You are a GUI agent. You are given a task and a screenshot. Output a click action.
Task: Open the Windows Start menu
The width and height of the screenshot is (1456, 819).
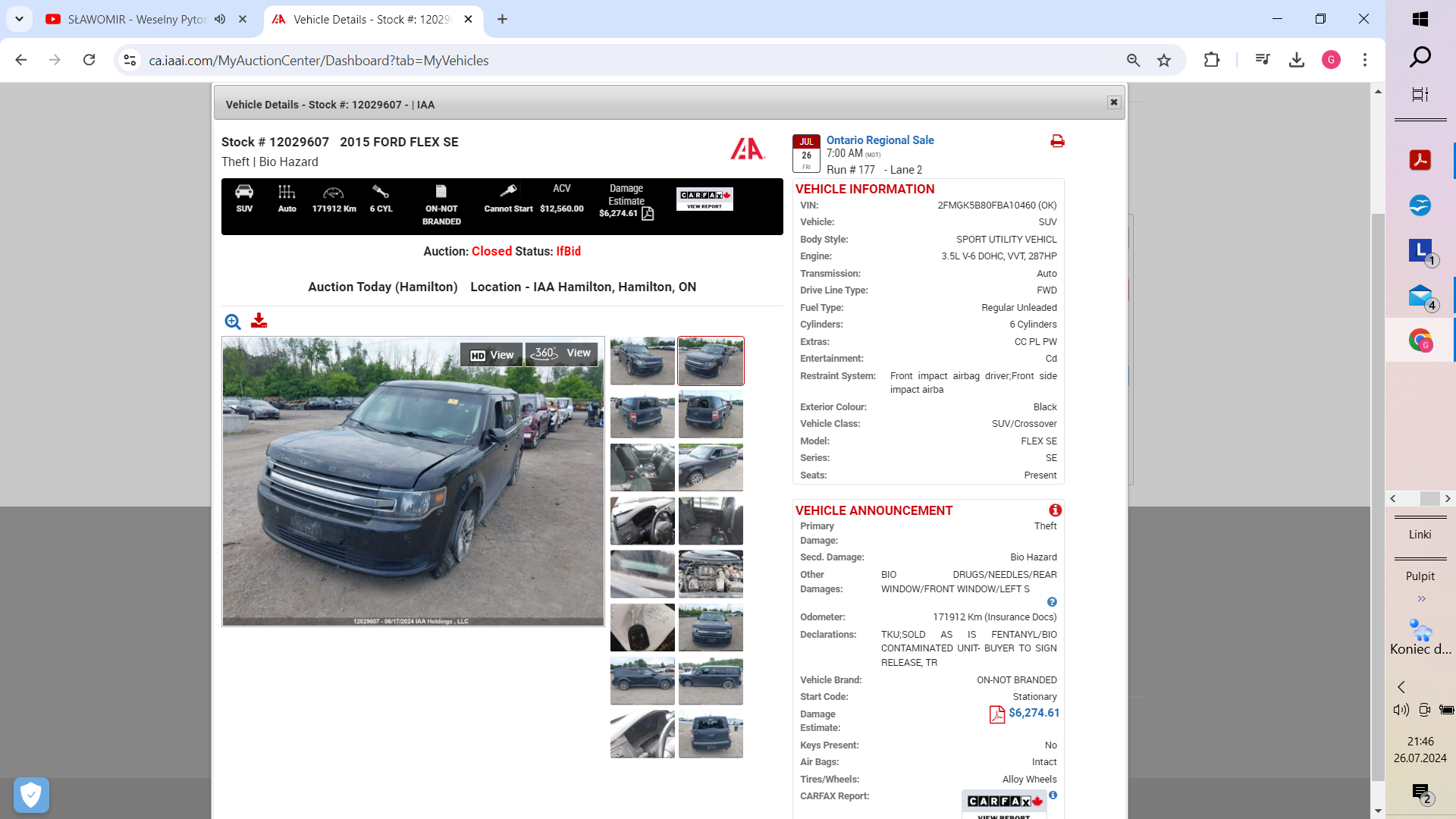click(1420, 20)
